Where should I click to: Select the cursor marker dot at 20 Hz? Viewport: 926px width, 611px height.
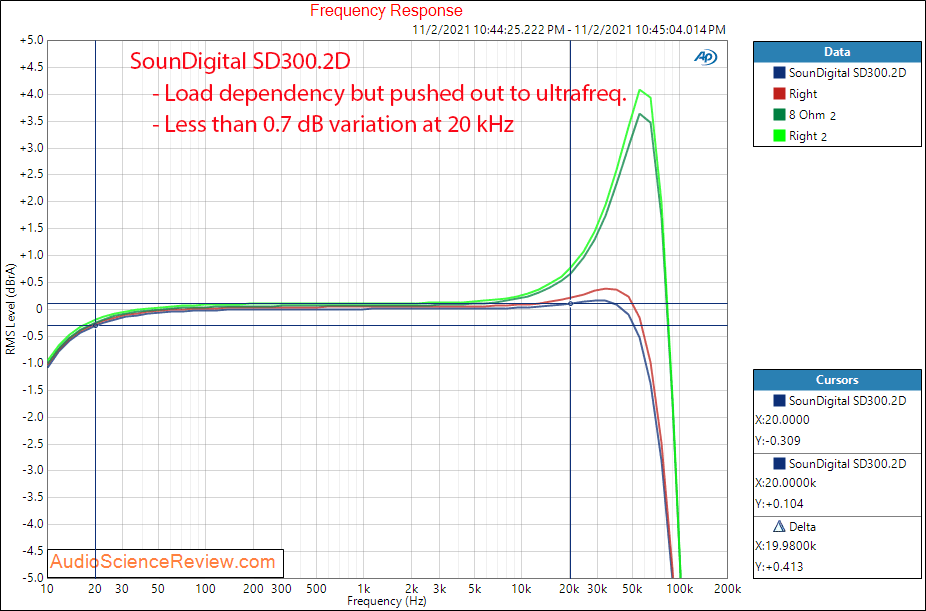click(x=95, y=325)
